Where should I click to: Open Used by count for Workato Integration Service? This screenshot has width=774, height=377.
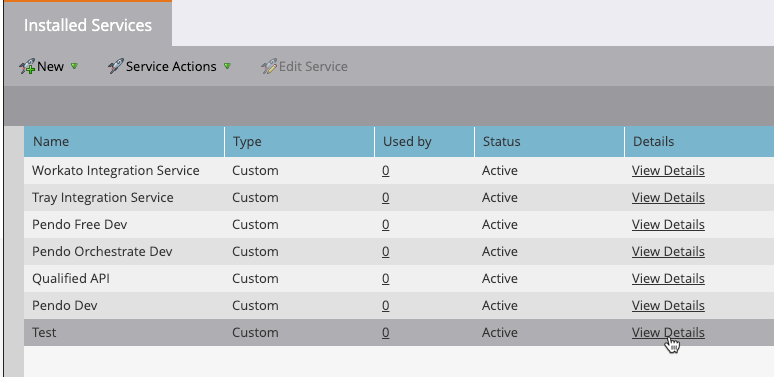[x=386, y=171]
